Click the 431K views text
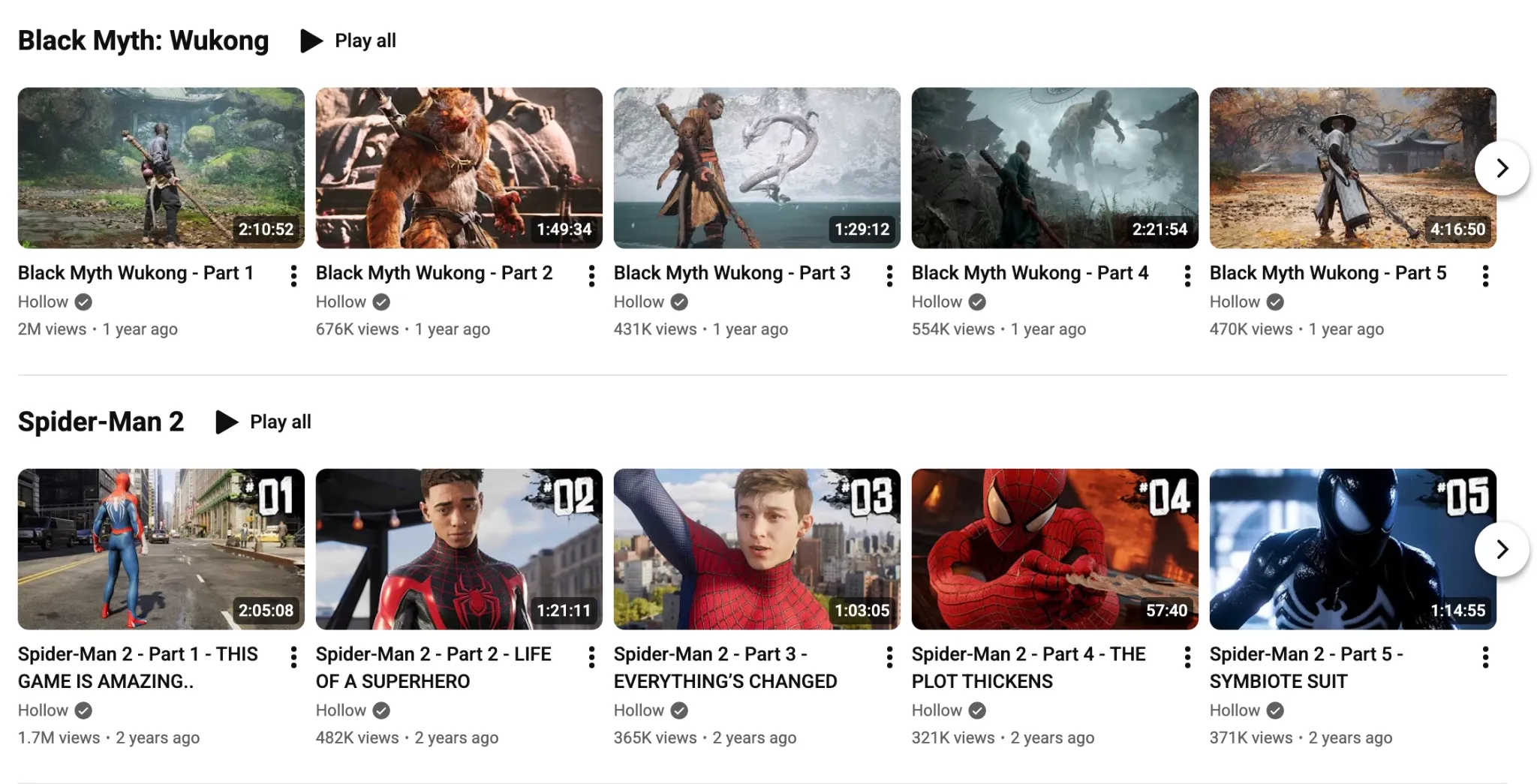The height and width of the screenshot is (784, 1537). click(655, 329)
